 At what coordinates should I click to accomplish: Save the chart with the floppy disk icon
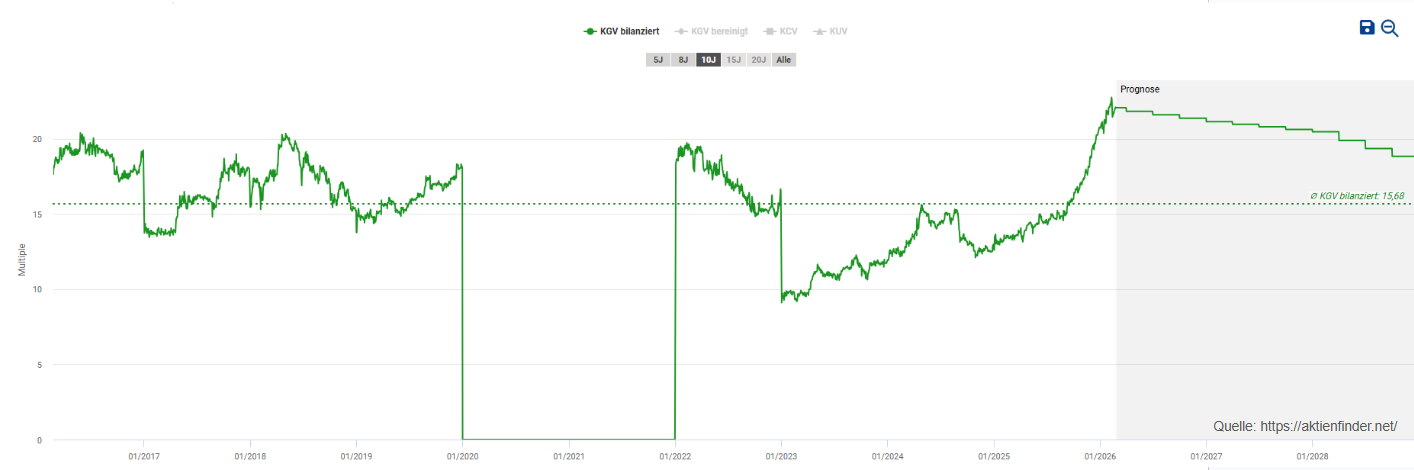(1367, 28)
